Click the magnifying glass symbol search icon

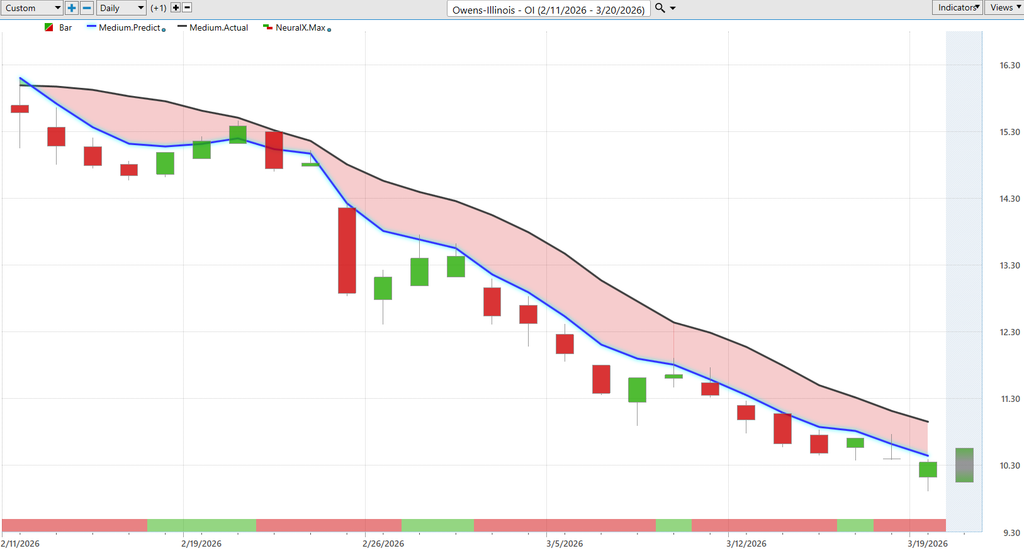click(x=659, y=8)
